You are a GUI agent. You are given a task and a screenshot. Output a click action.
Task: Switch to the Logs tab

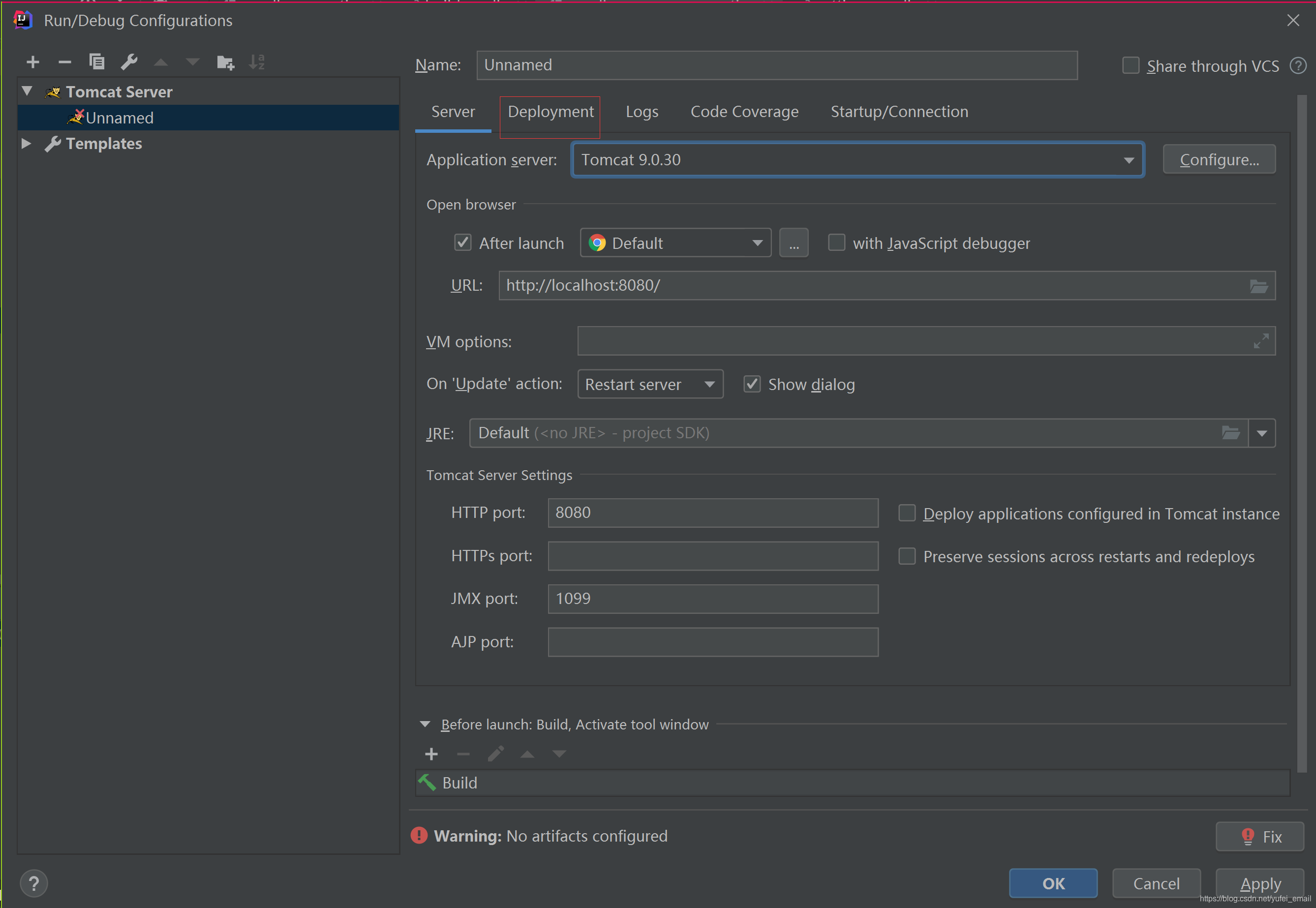[x=642, y=111]
